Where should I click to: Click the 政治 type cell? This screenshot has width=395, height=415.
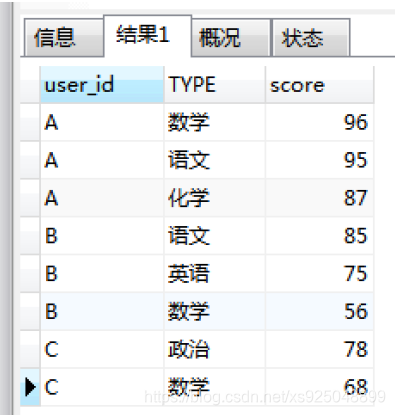click(x=215, y=349)
